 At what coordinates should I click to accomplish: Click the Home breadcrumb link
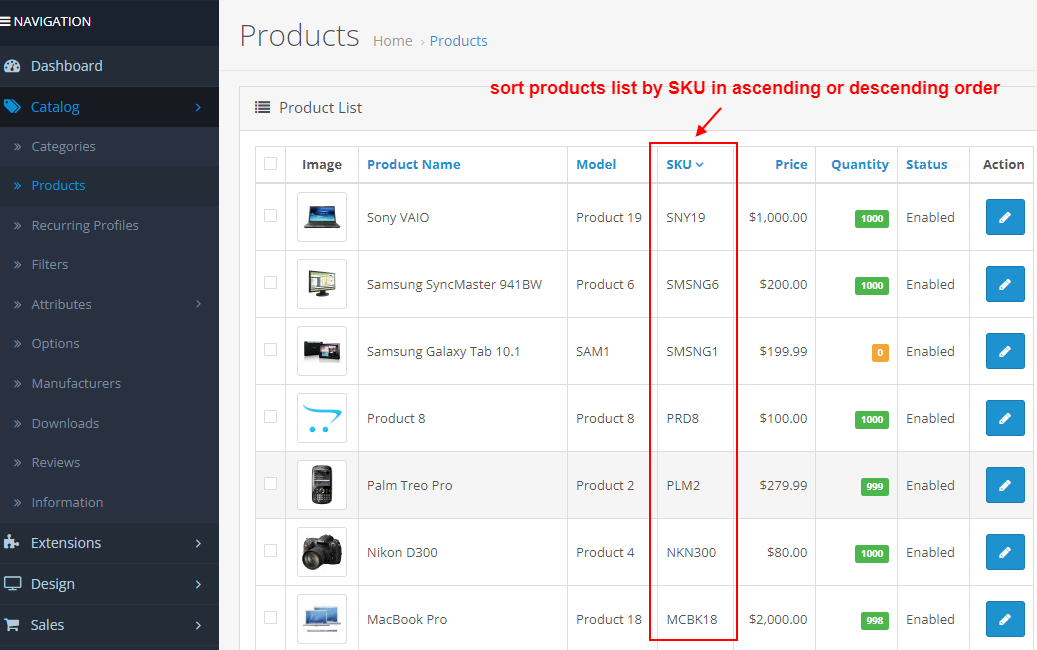(392, 40)
